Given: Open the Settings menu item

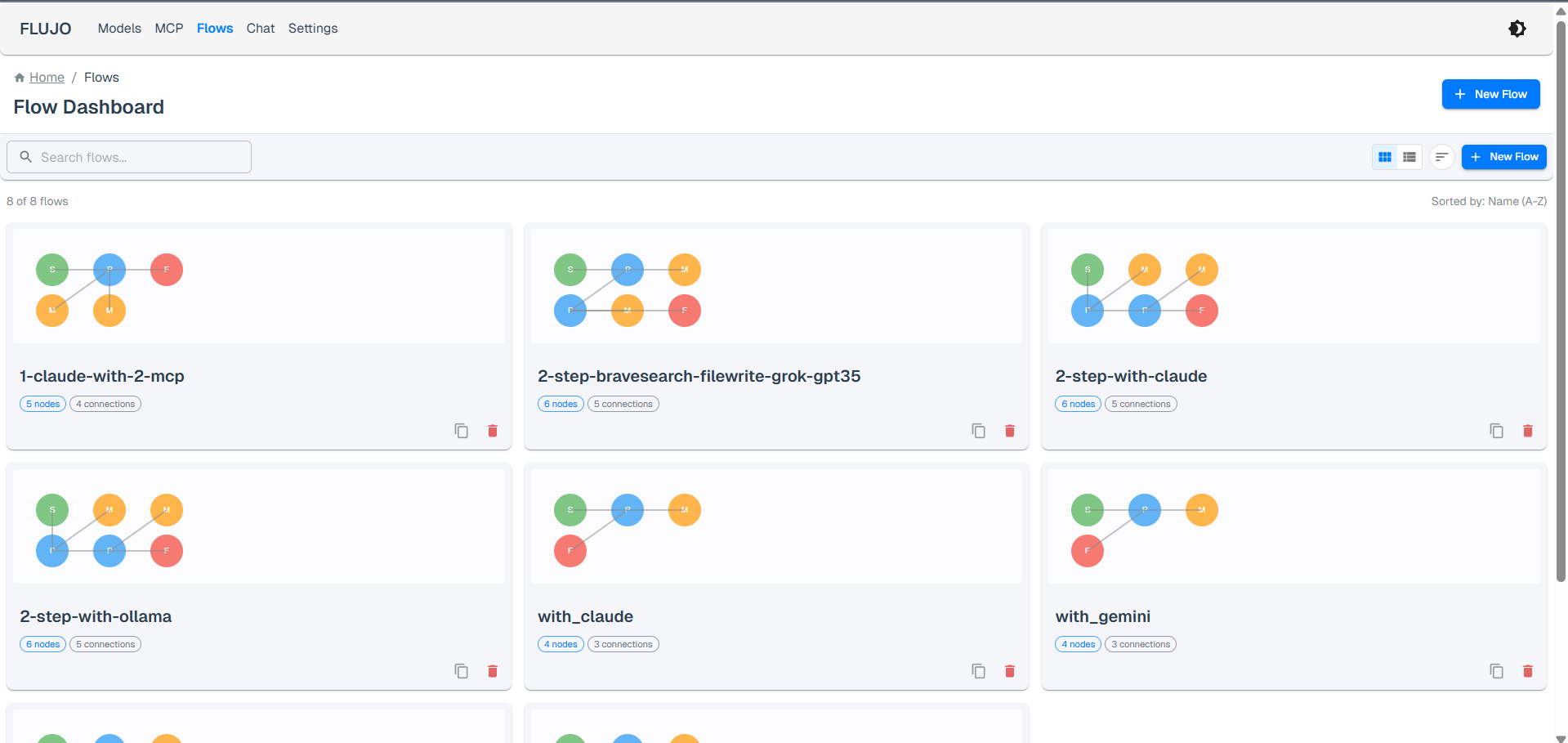Looking at the screenshot, I should coord(312,28).
